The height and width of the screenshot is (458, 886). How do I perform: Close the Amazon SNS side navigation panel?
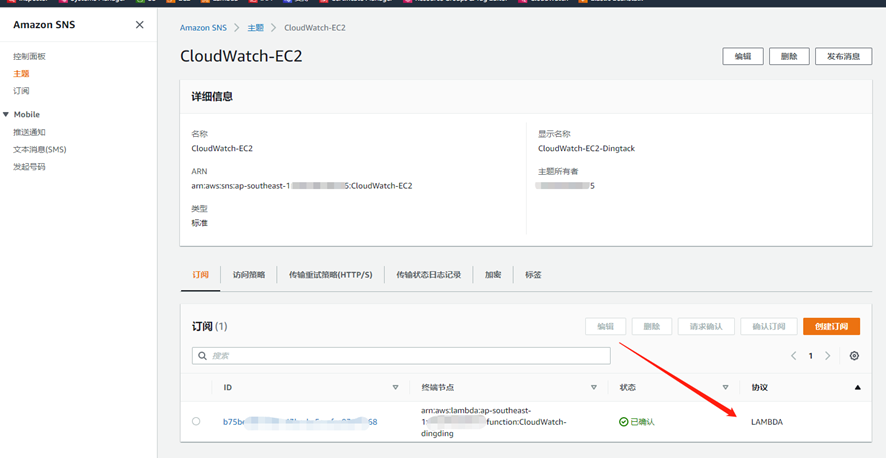pos(139,25)
